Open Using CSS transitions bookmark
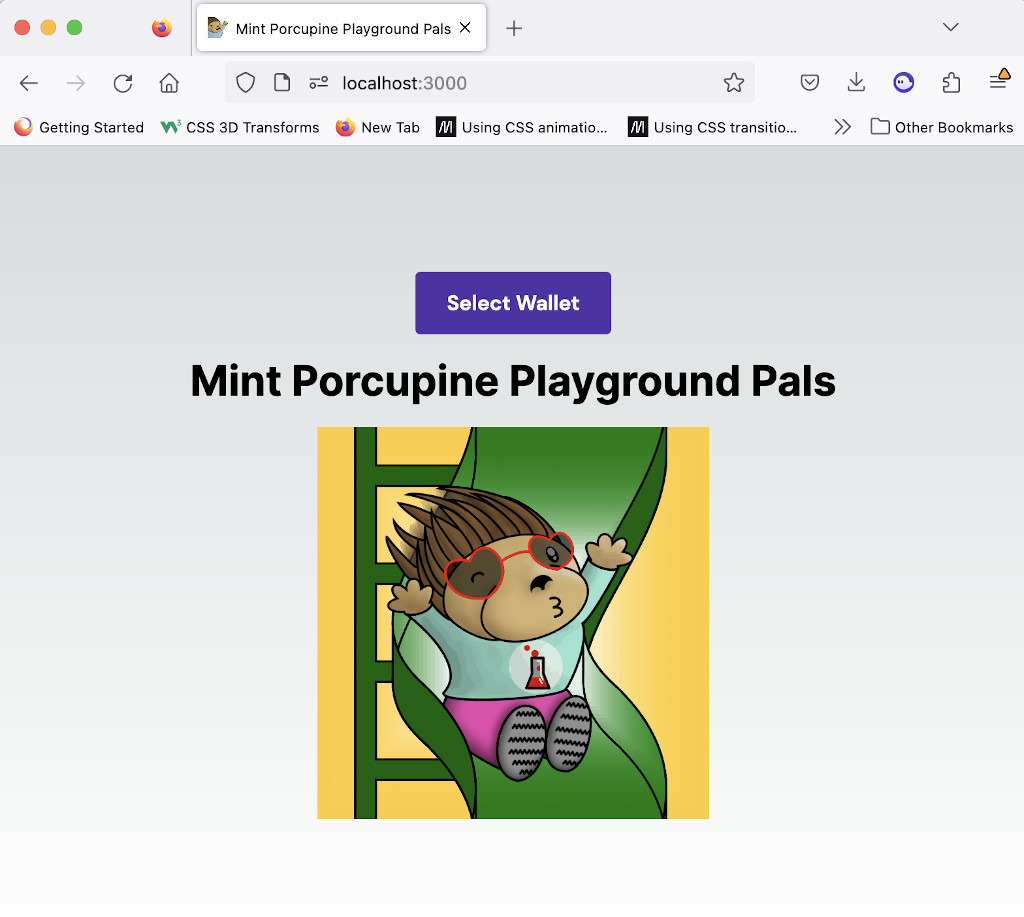The image size is (1024, 917). coord(712,127)
